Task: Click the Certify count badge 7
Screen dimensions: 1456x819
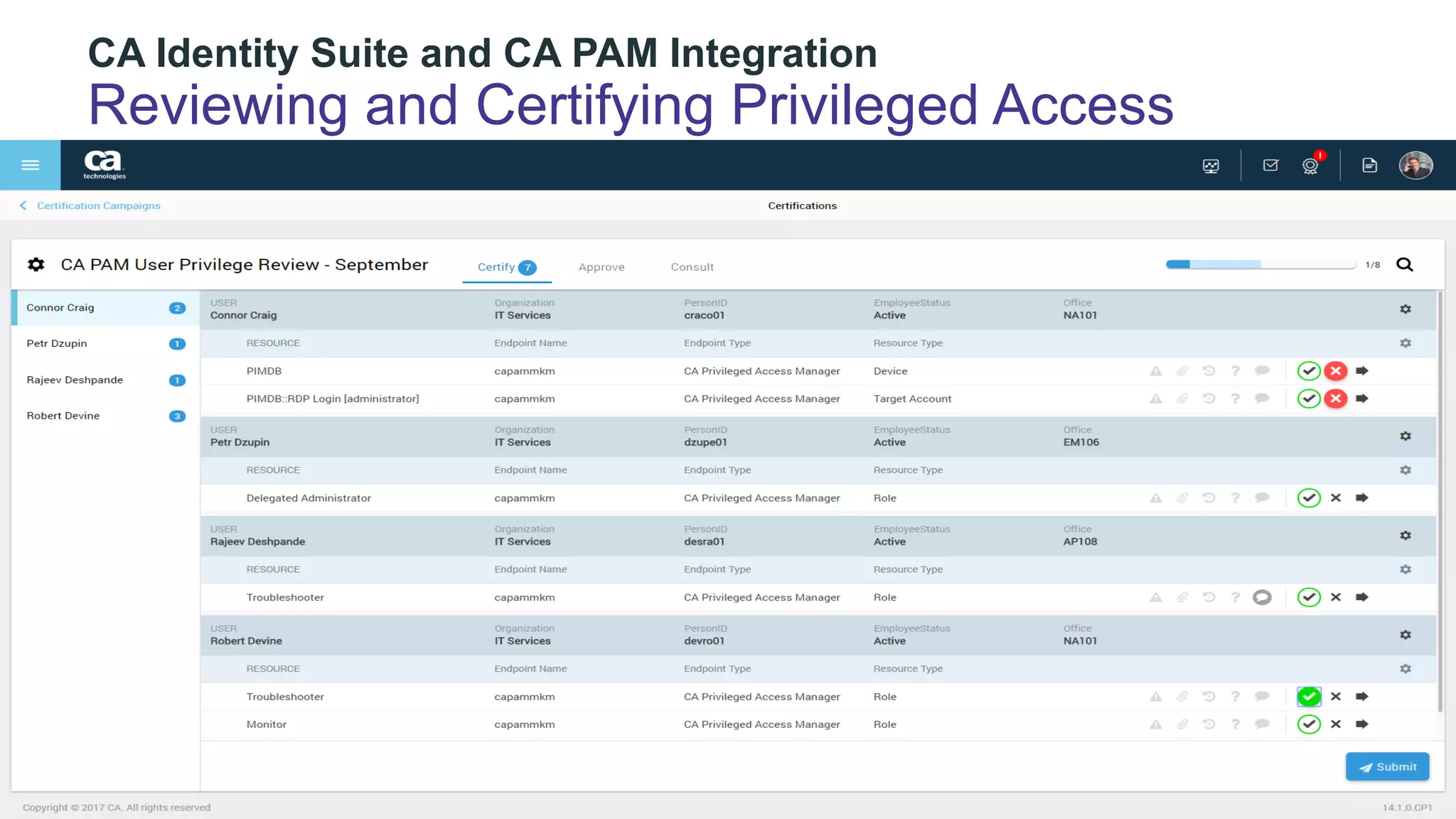Action: pos(527,267)
